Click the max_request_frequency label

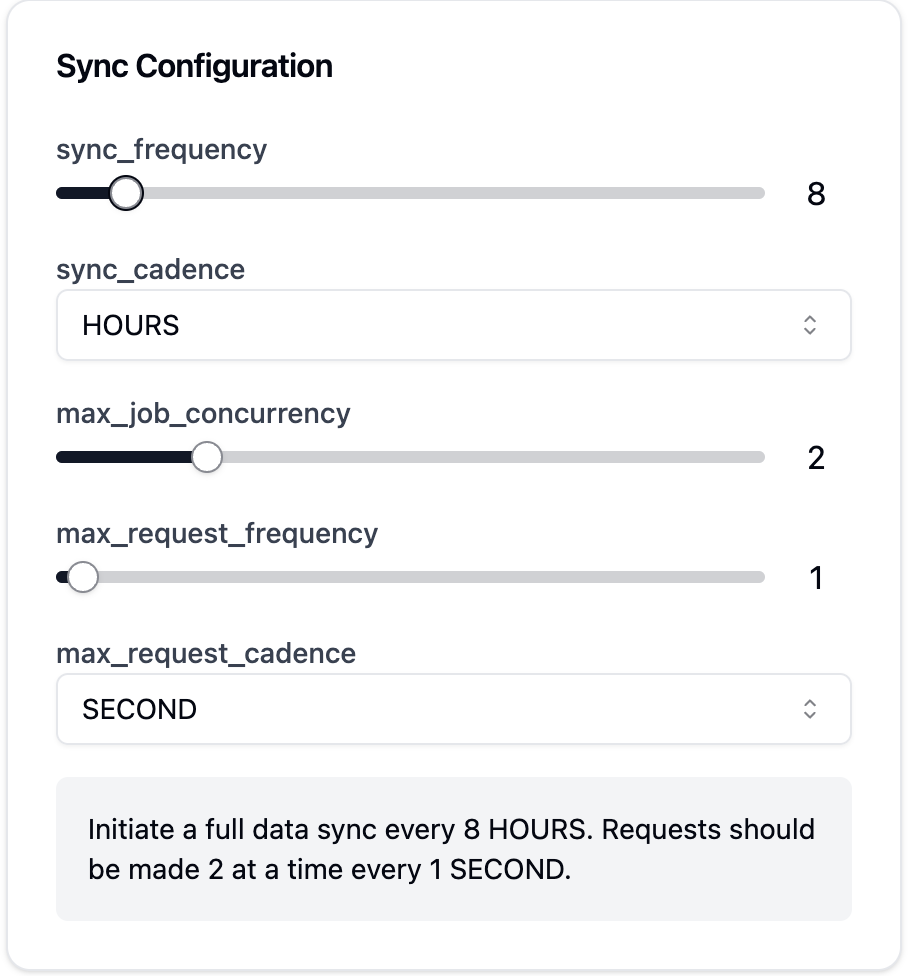coord(217,534)
